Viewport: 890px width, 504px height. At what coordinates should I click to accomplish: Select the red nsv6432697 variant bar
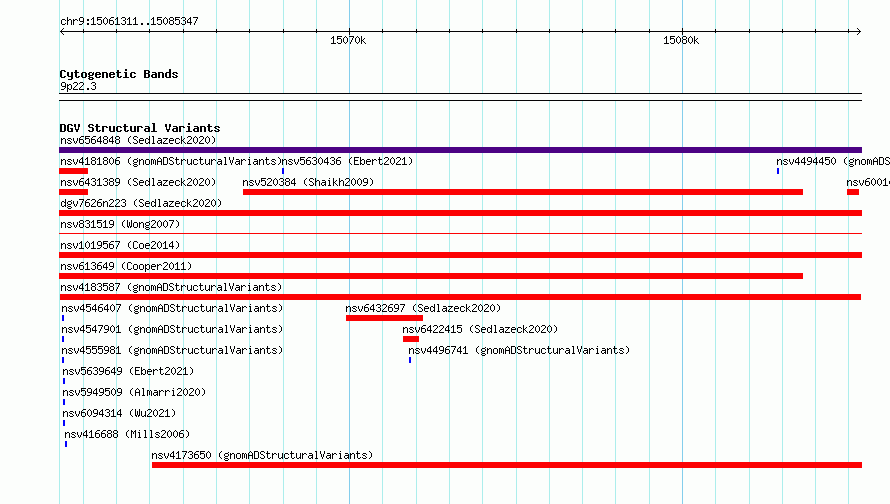(384, 318)
